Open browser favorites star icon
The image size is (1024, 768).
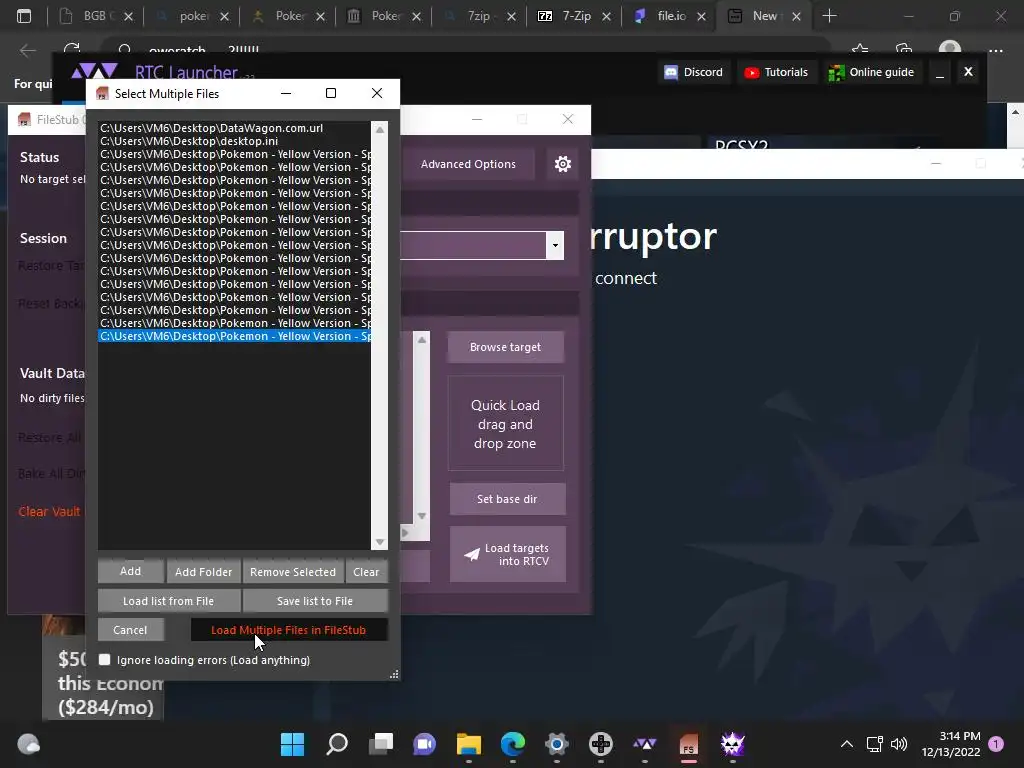coord(860,50)
